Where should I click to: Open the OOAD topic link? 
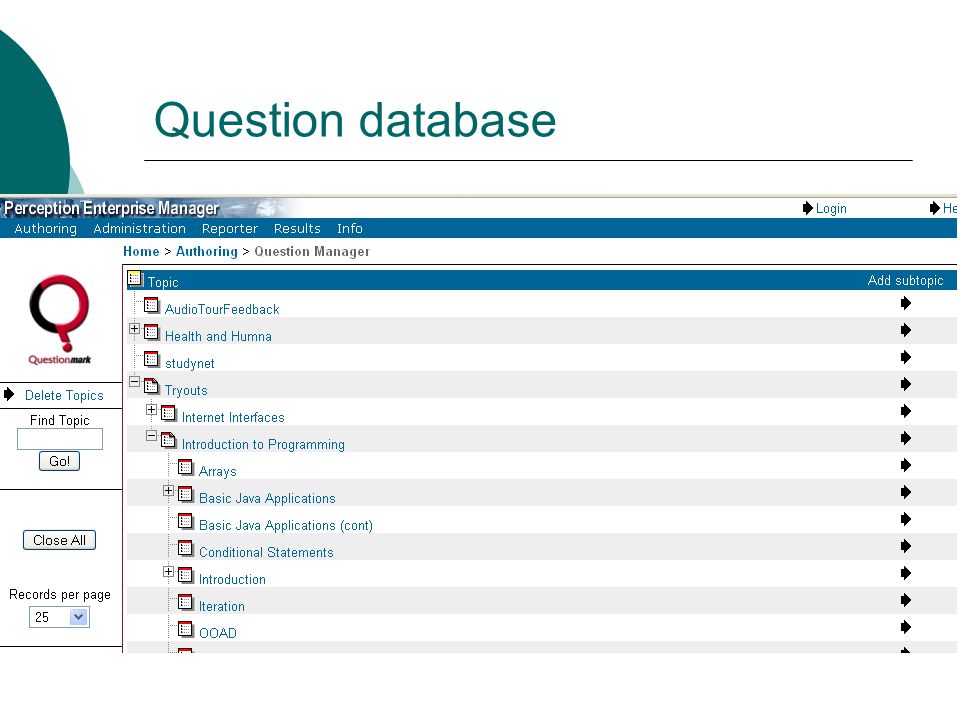pyautogui.click(x=218, y=633)
